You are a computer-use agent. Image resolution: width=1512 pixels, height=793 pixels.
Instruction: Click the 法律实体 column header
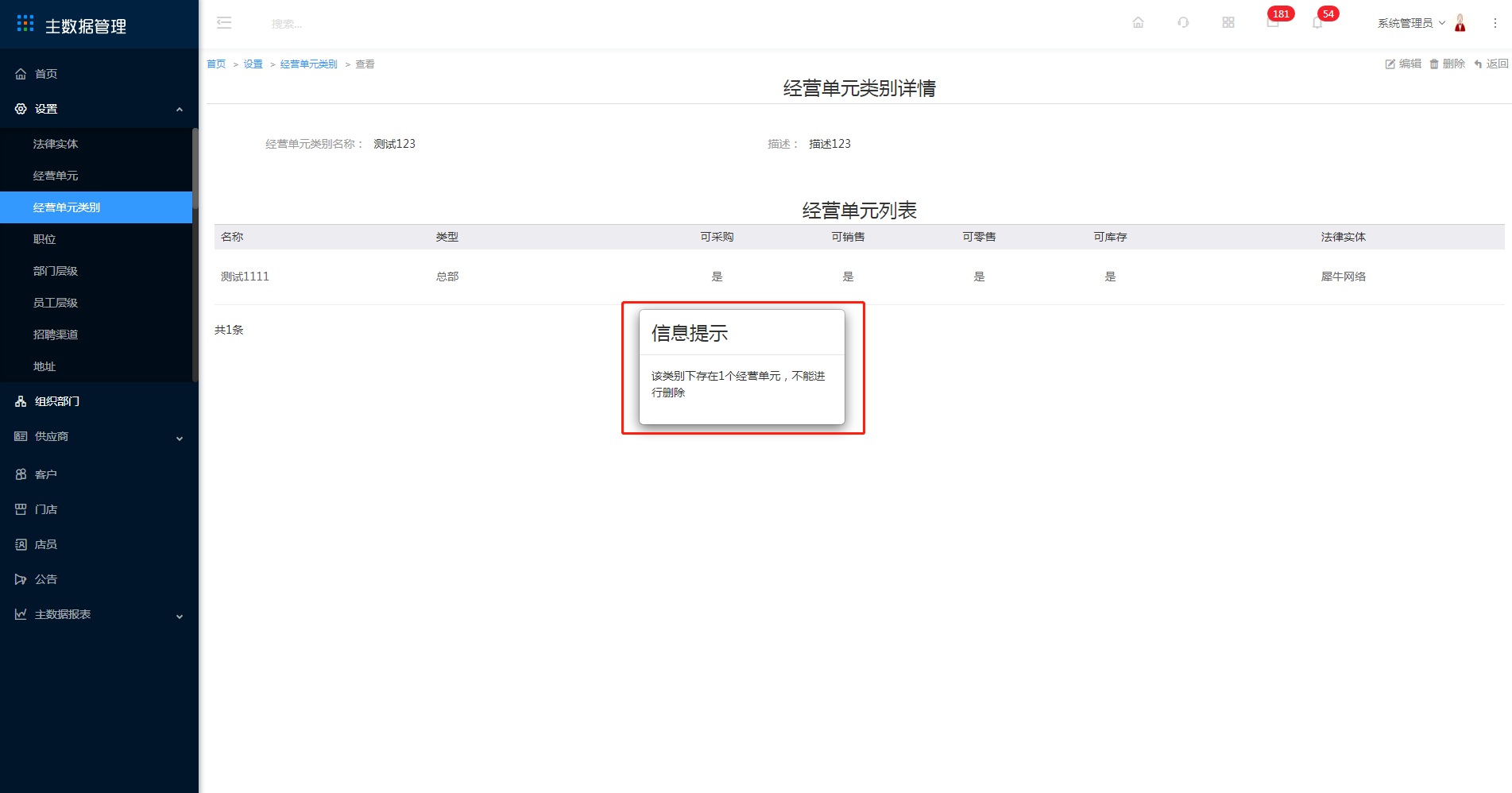1344,237
